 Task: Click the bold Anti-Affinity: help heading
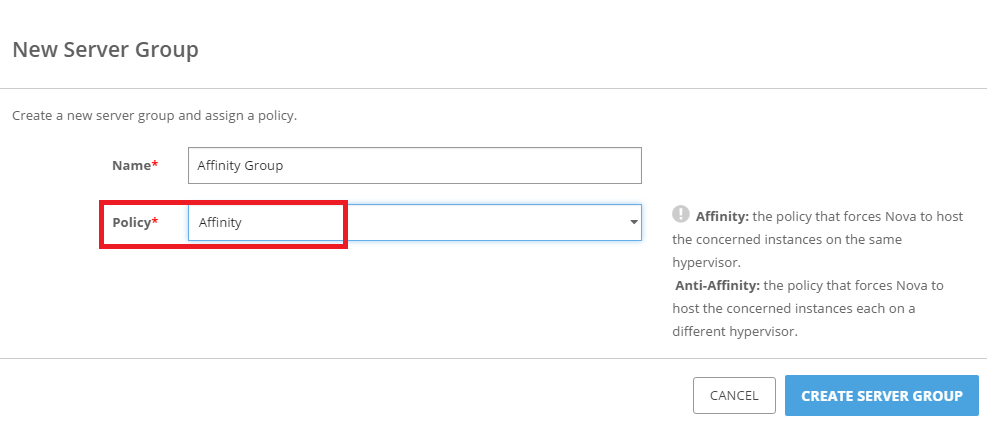pyautogui.click(x=715, y=285)
